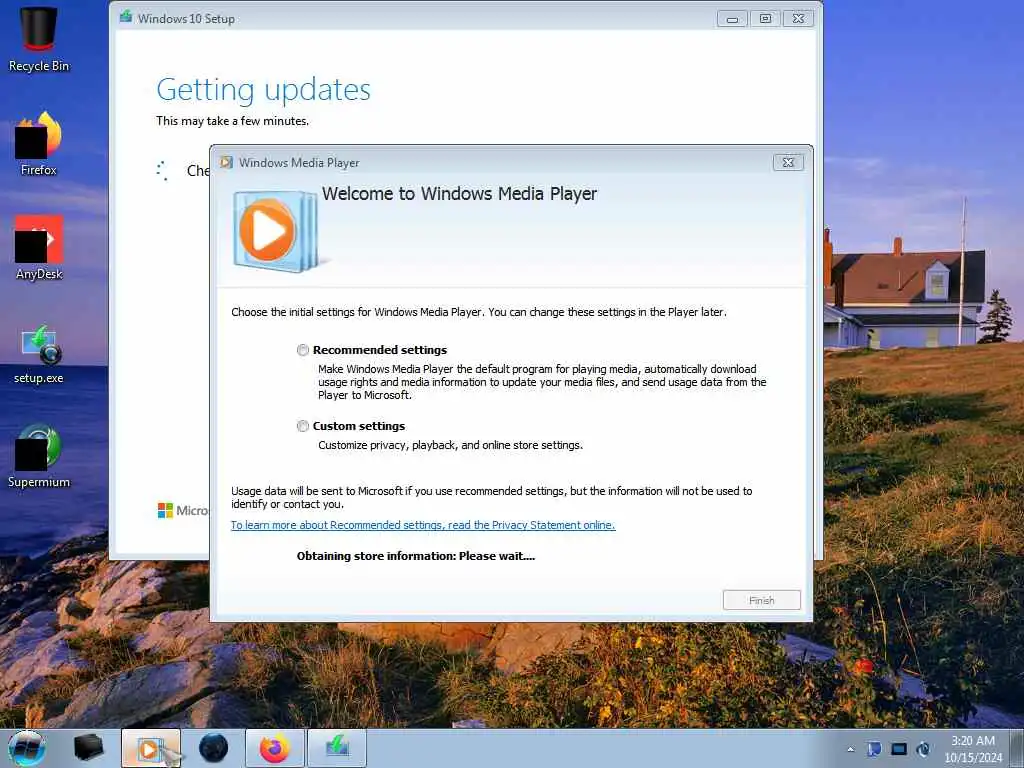Image resolution: width=1024 pixels, height=768 pixels.
Task: Open the Windows Start menu orb
Action: click(x=27, y=748)
